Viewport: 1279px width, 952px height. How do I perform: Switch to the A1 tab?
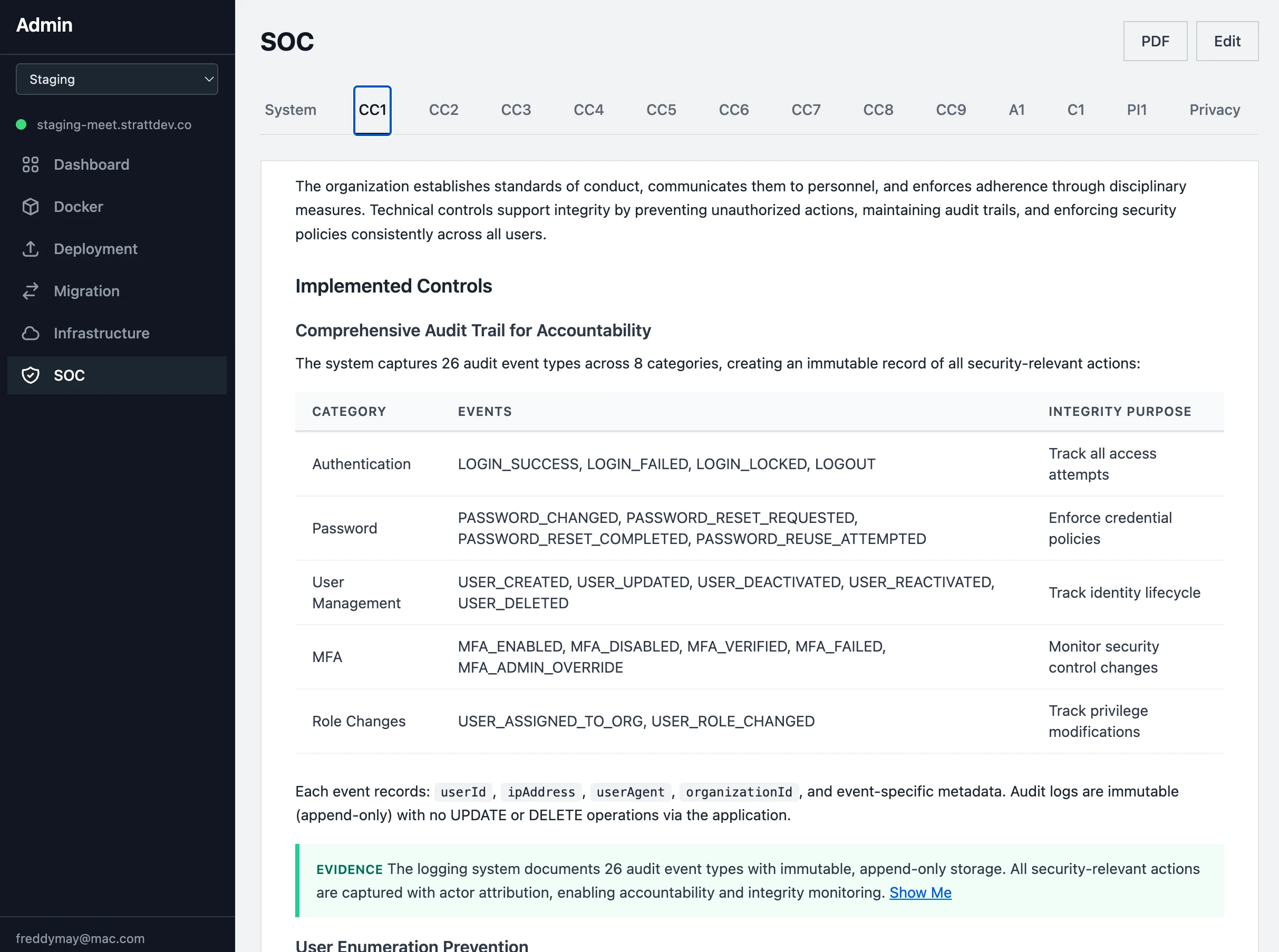(x=1017, y=110)
